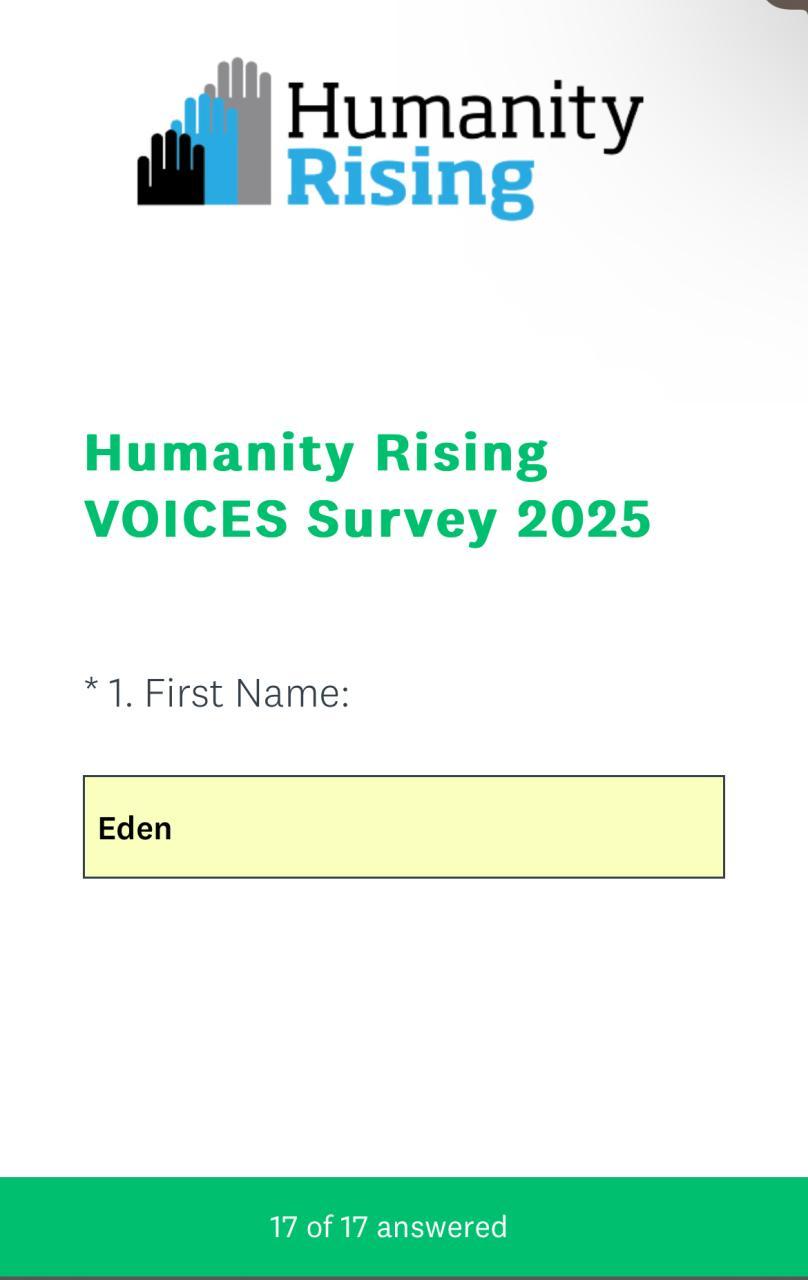Click the green "Humanity Rising" heading line
This screenshot has height=1280, width=808.
click(316, 453)
